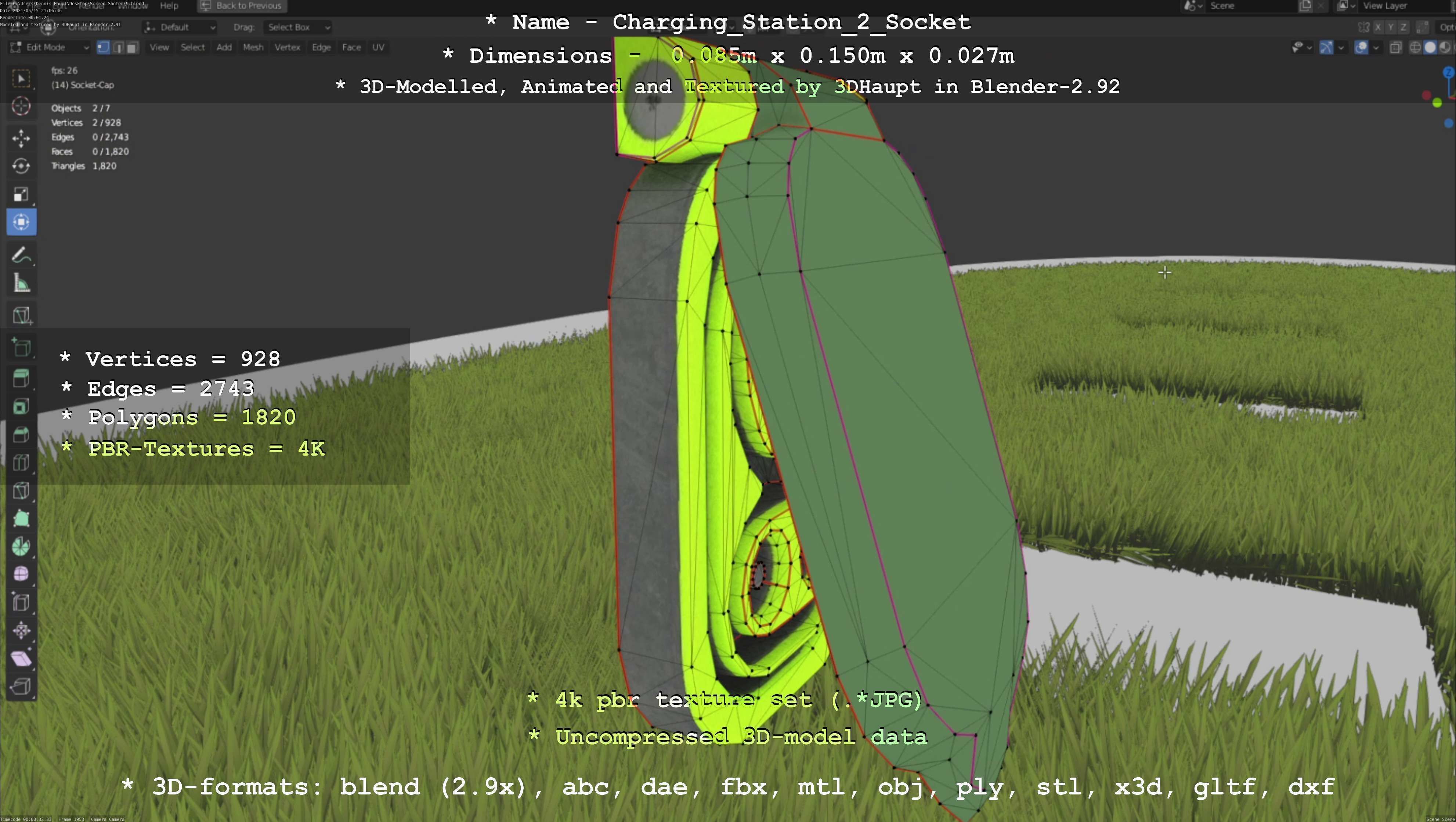The height and width of the screenshot is (822, 1456).
Task: Select the Annotate pencil tool
Action: point(21,256)
